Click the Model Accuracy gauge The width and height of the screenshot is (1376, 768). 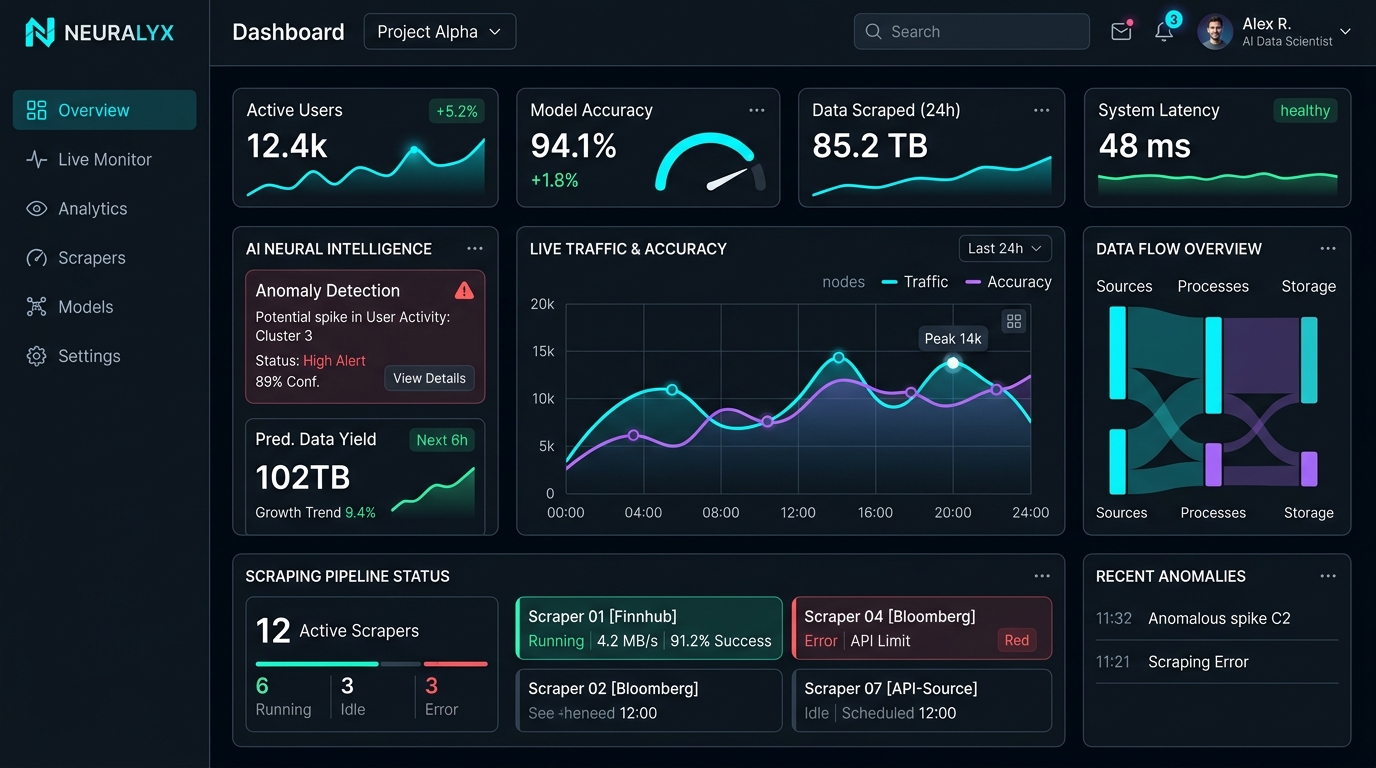tap(709, 164)
